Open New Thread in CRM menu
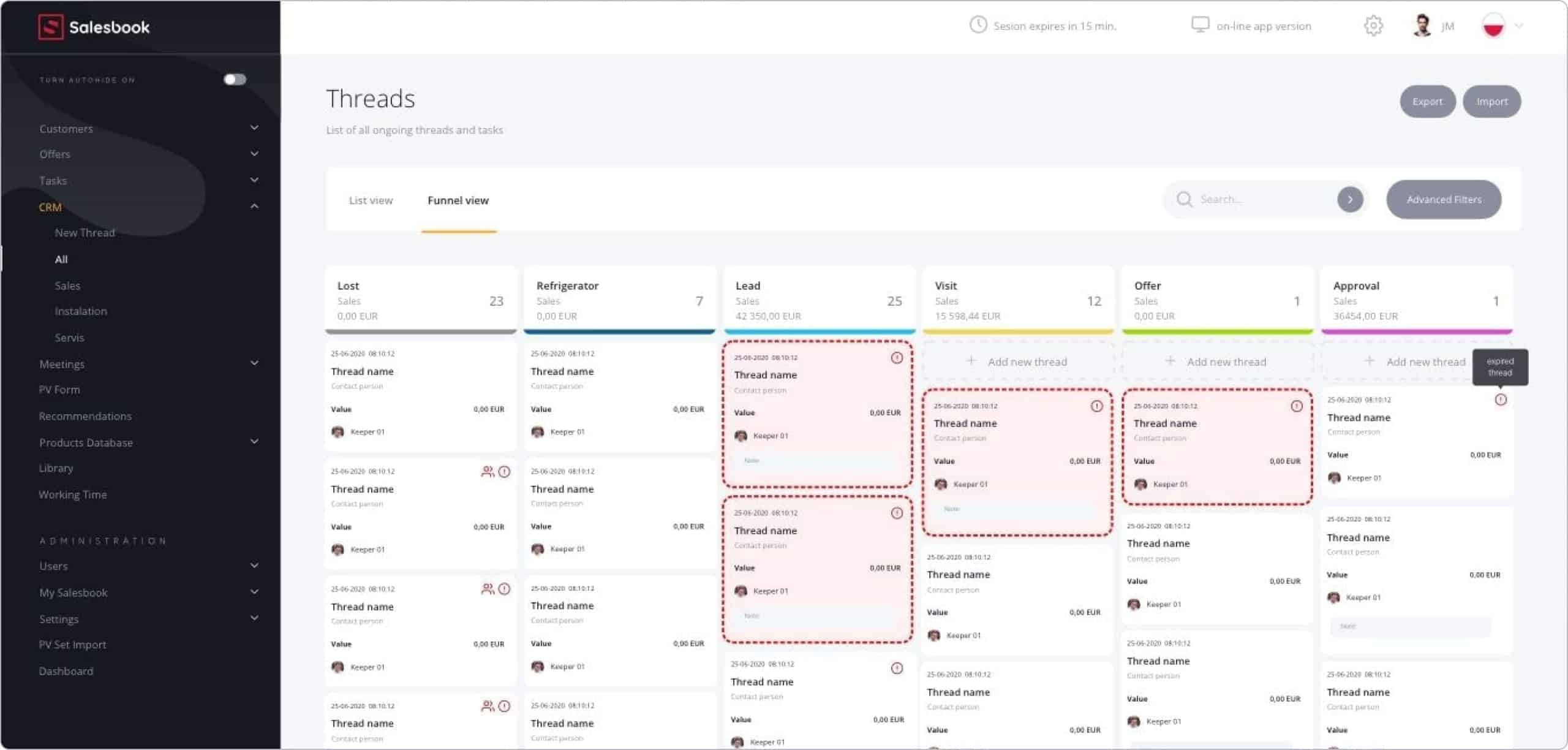 coord(85,233)
